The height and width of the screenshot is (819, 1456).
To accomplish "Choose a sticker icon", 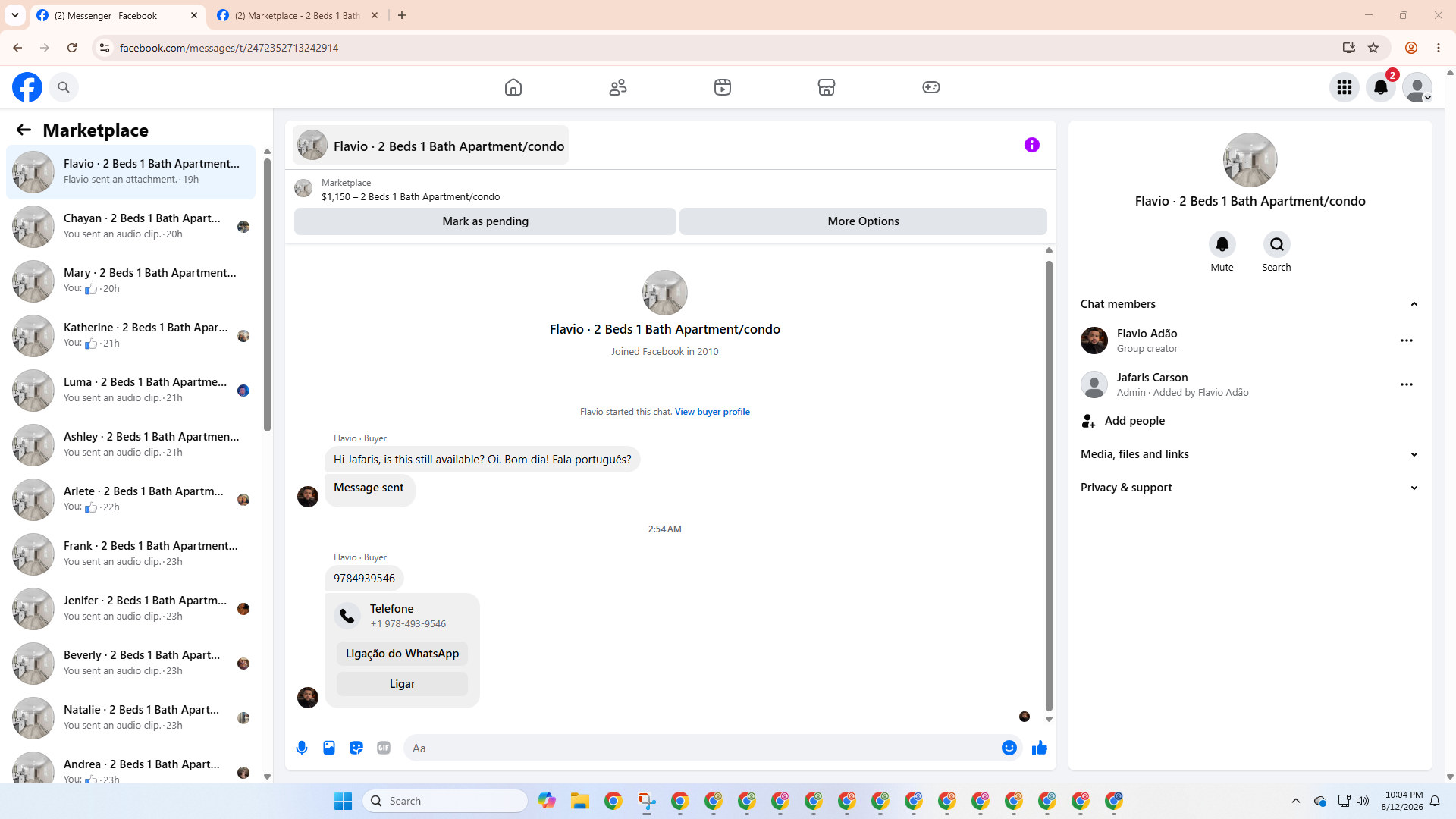I will (356, 748).
